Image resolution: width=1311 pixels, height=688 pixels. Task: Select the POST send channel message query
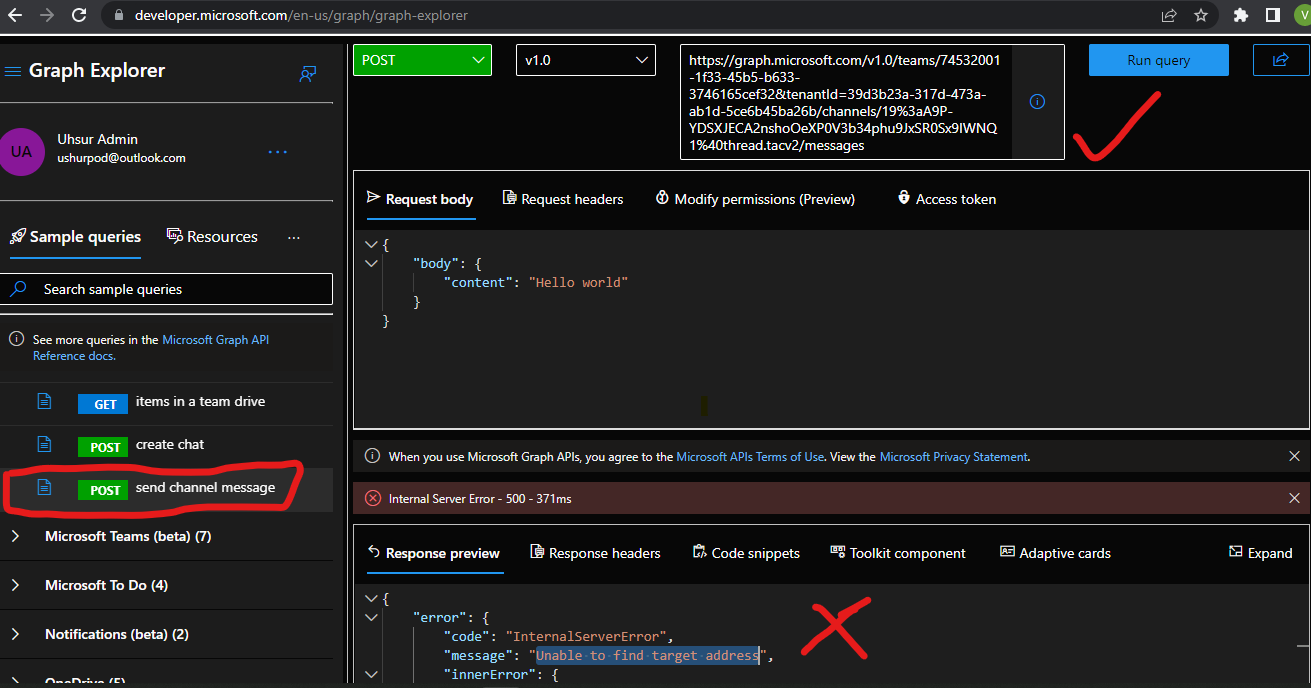(x=166, y=488)
